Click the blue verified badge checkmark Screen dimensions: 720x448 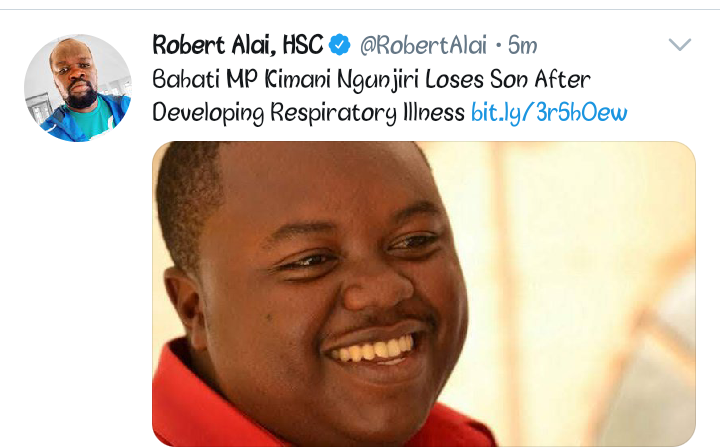340,45
